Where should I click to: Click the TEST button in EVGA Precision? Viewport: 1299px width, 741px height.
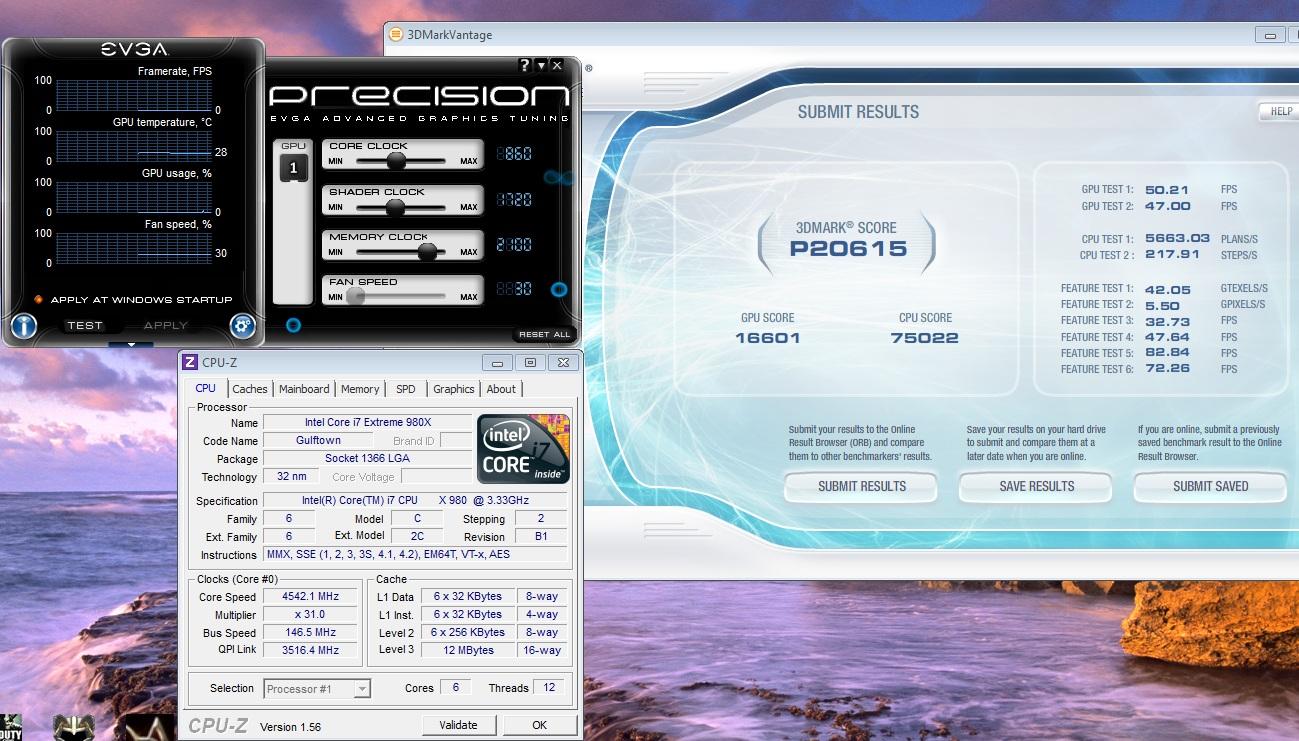coord(85,325)
